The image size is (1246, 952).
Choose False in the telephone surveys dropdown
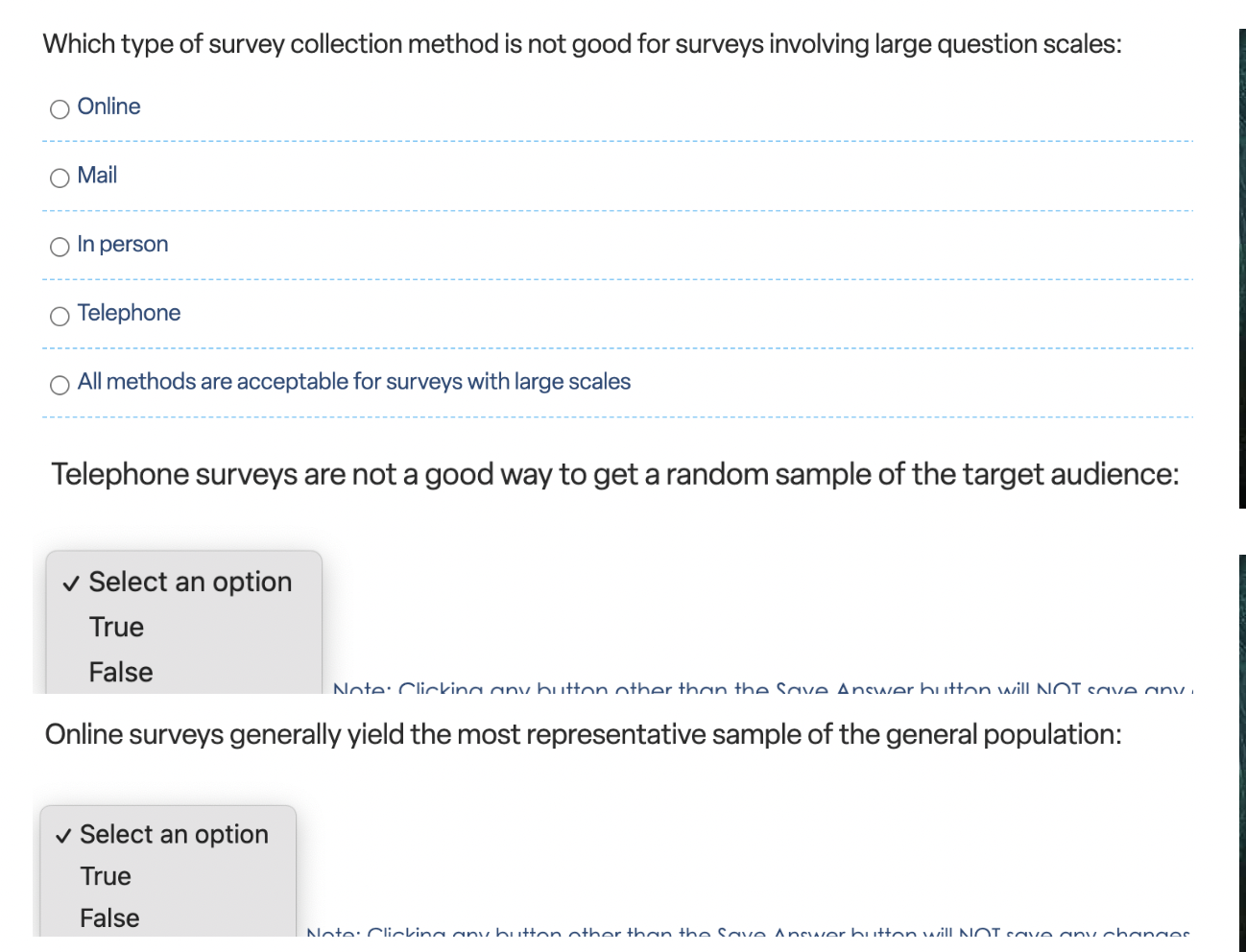120,672
